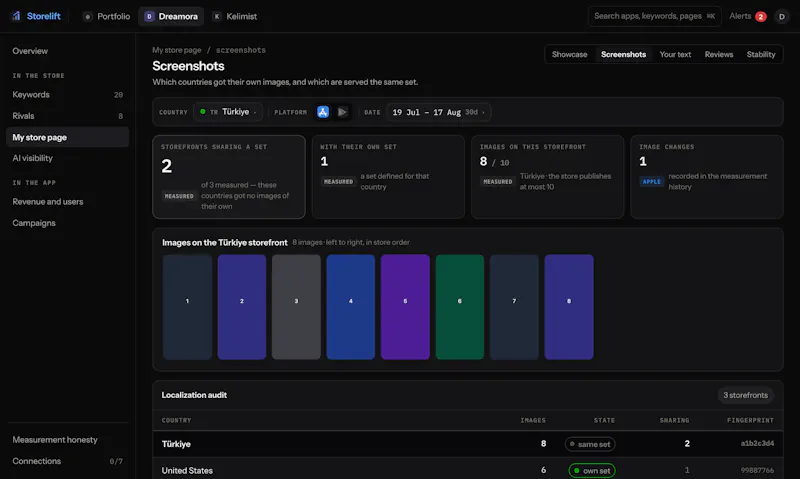This screenshot has height=479, width=800.
Task: Click fingerprint 99887766
Action: tap(757, 470)
